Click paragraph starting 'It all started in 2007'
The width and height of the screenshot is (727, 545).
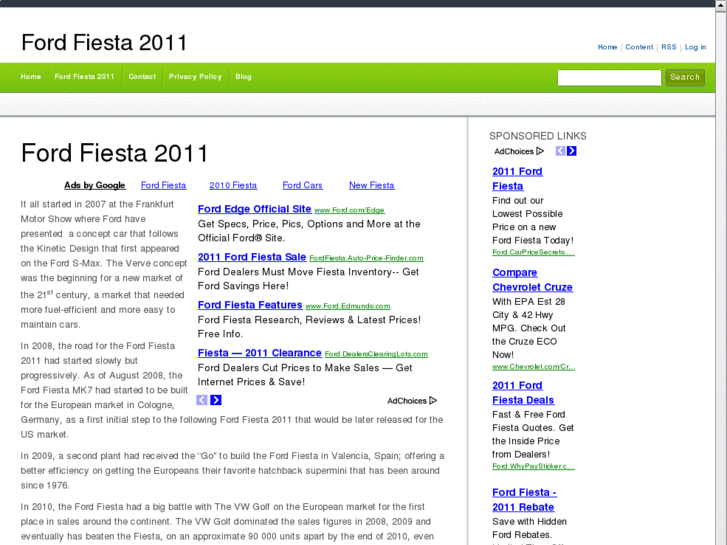tap(104, 264)
